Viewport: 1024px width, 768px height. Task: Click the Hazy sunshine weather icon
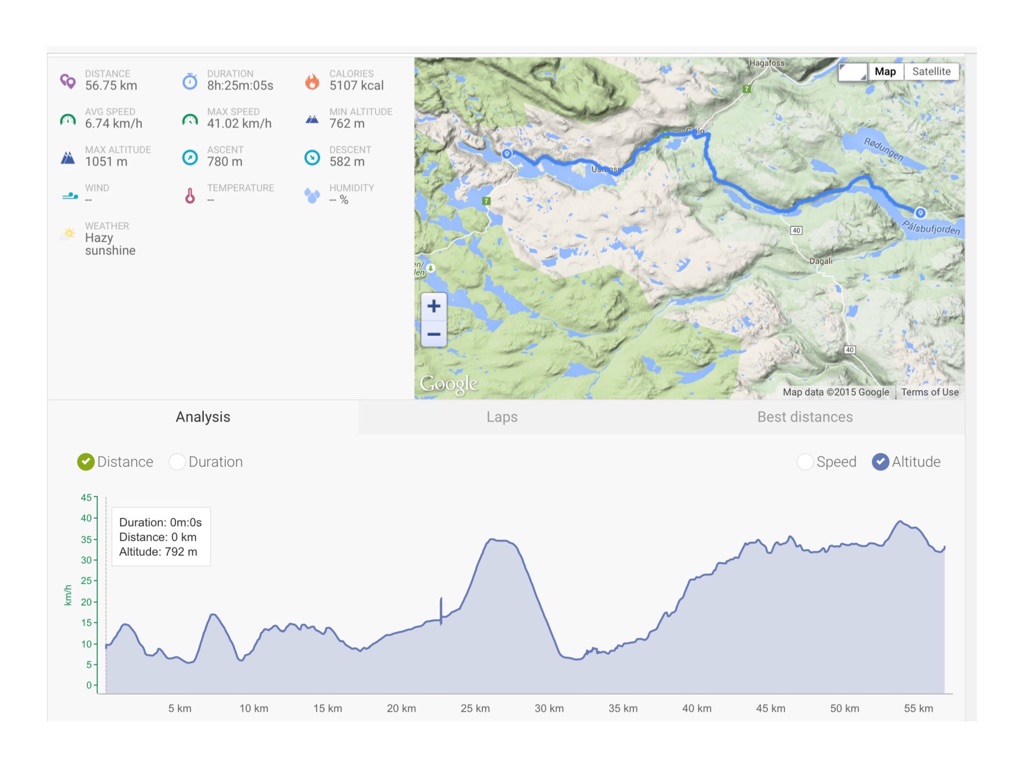pos(68,233)
